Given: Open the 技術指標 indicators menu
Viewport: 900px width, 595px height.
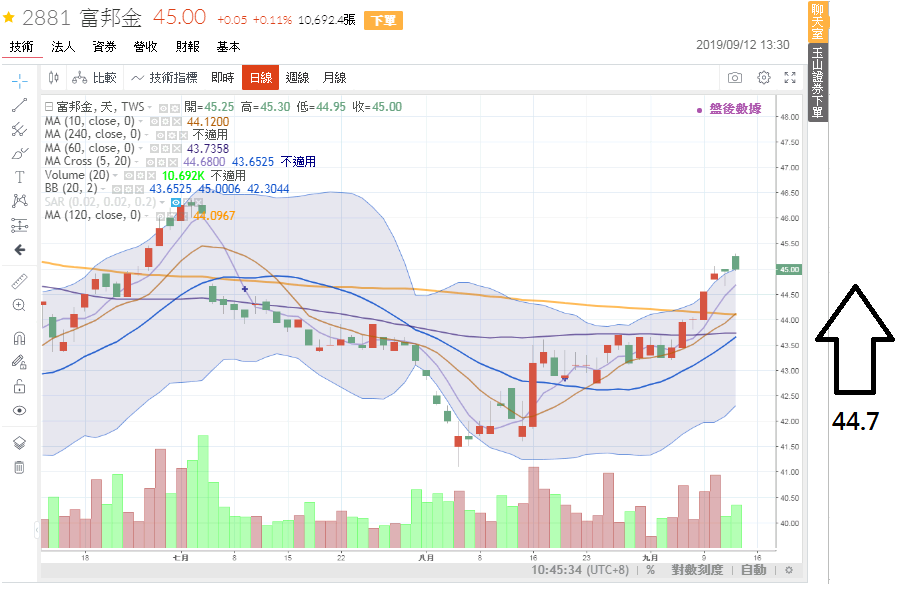Looking at the screenshot, I should click(x=164, y=77).
